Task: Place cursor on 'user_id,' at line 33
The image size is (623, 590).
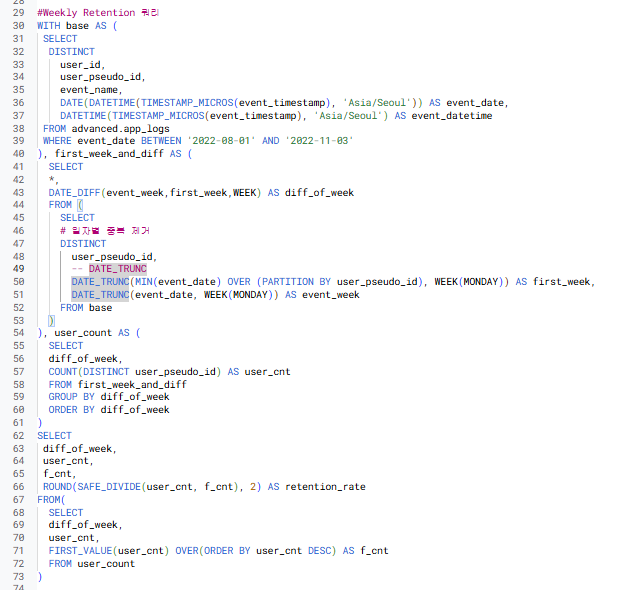Action: (83, 65)
